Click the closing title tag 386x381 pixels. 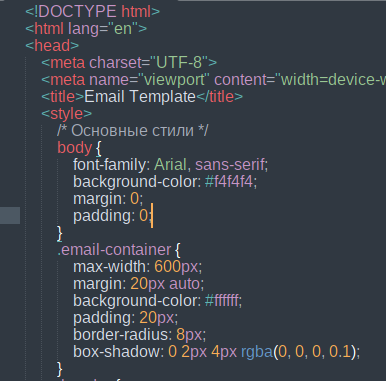click(219, 97)
